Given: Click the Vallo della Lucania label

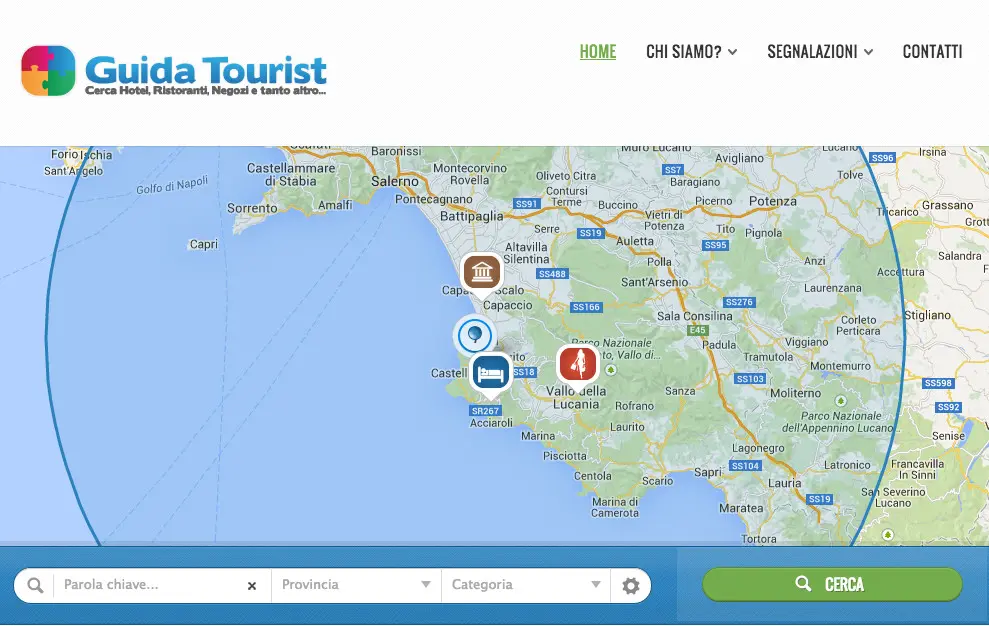Looking at the screenshot, I should click(576, 398).
